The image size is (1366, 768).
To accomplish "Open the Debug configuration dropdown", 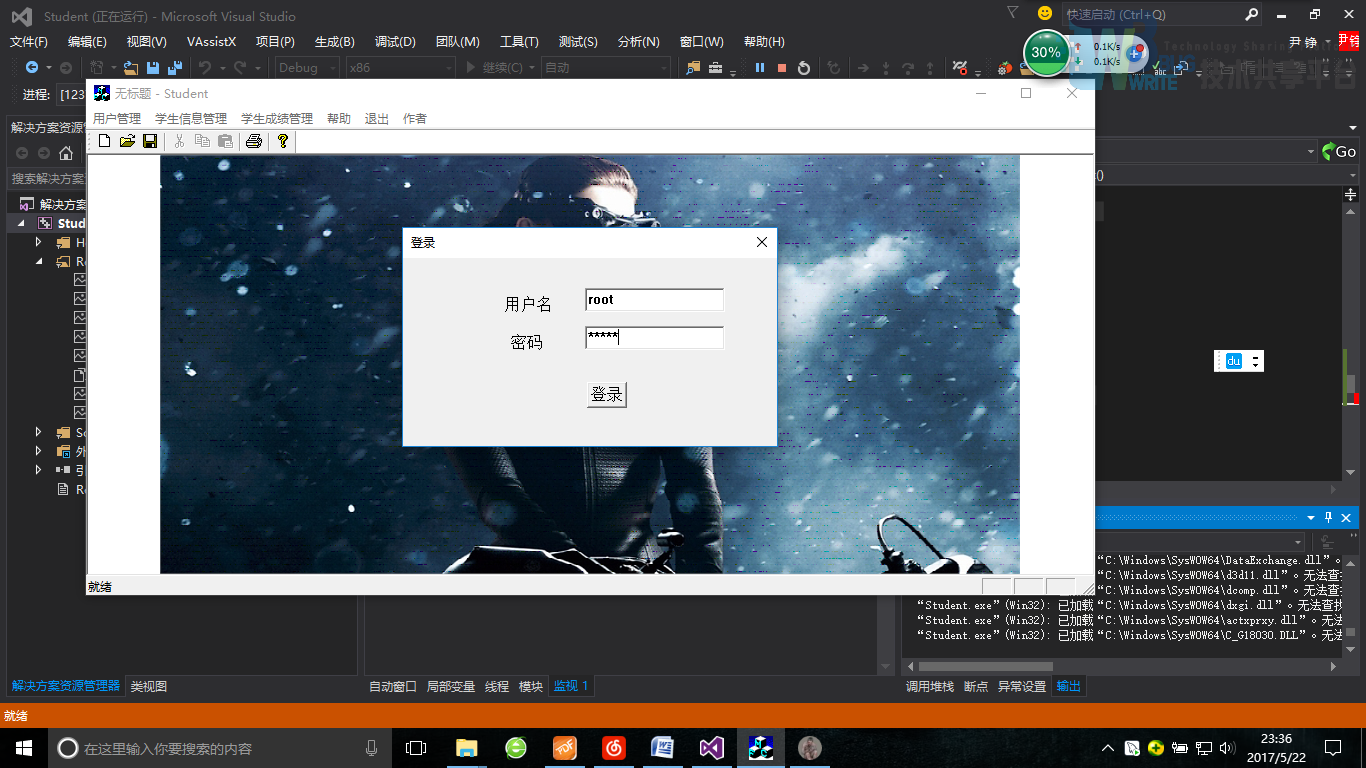I will point(308,68).
